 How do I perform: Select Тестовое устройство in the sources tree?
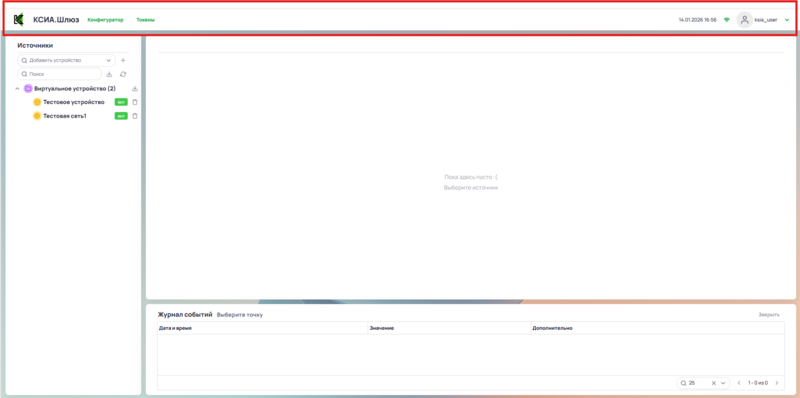coord(74,102)
